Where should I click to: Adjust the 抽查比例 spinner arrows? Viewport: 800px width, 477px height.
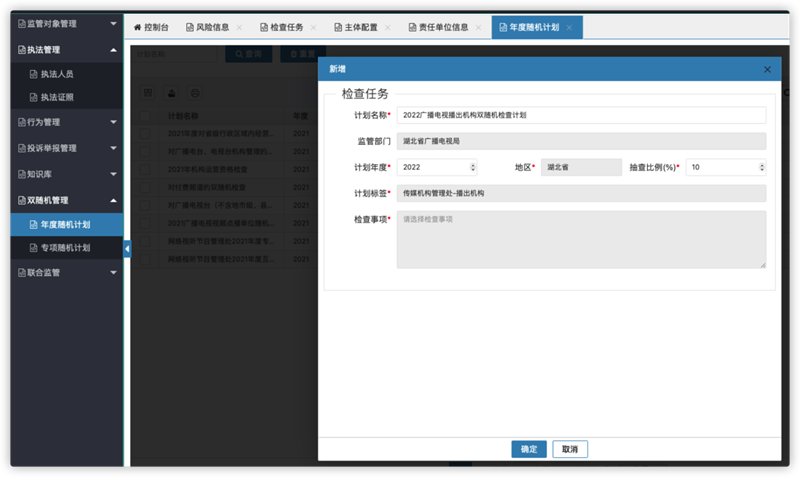click(x=762, y=167)
